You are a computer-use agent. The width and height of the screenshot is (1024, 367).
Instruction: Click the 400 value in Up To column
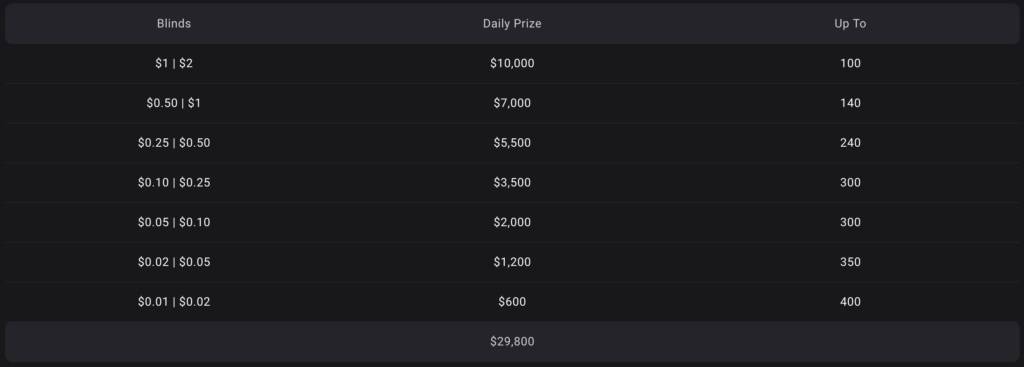pos(850,302)
